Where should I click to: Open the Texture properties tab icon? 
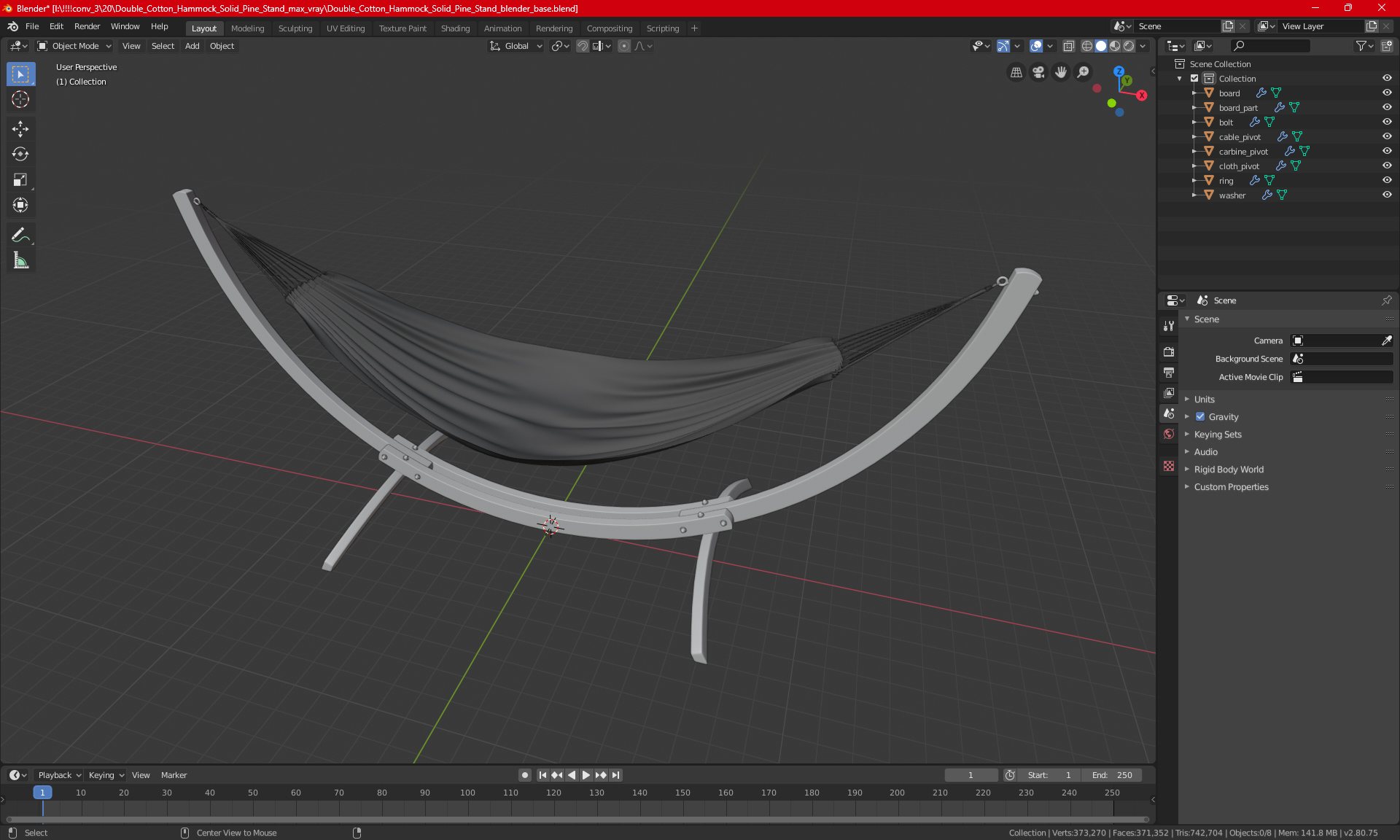pyautogui.click(x=1169, y=466)
